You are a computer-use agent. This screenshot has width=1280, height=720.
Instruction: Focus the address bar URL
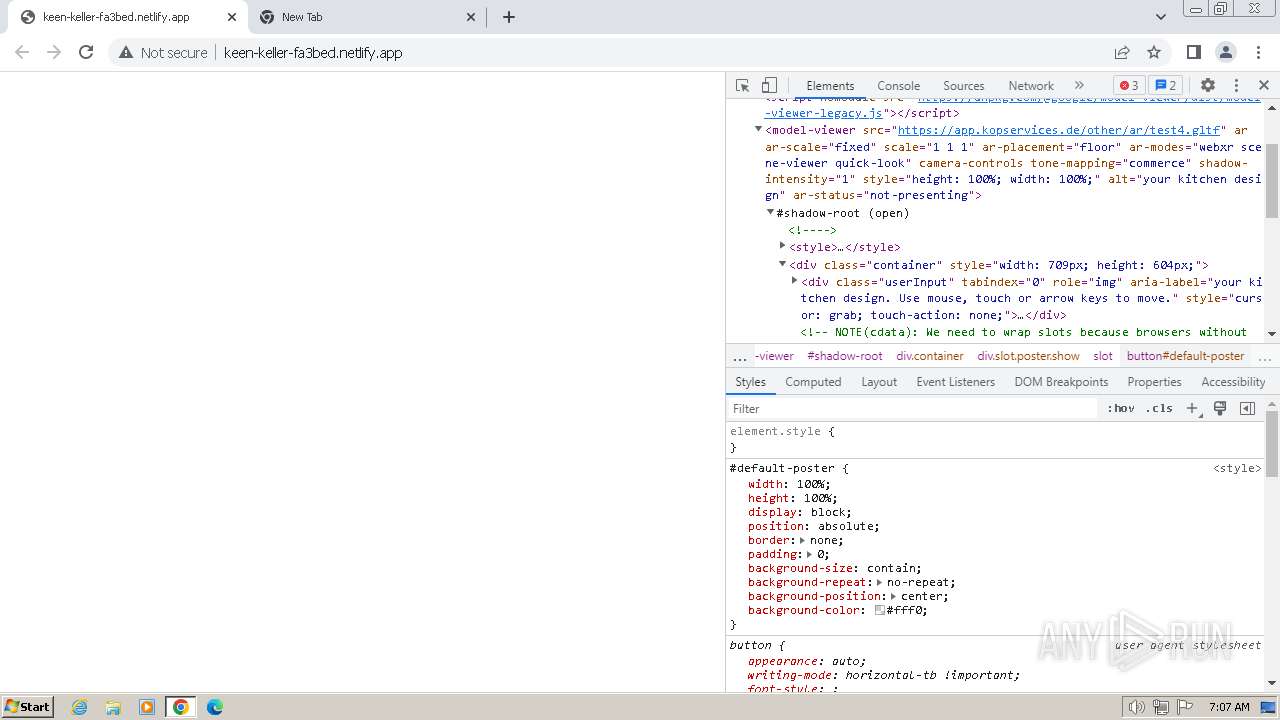point(313,53)
